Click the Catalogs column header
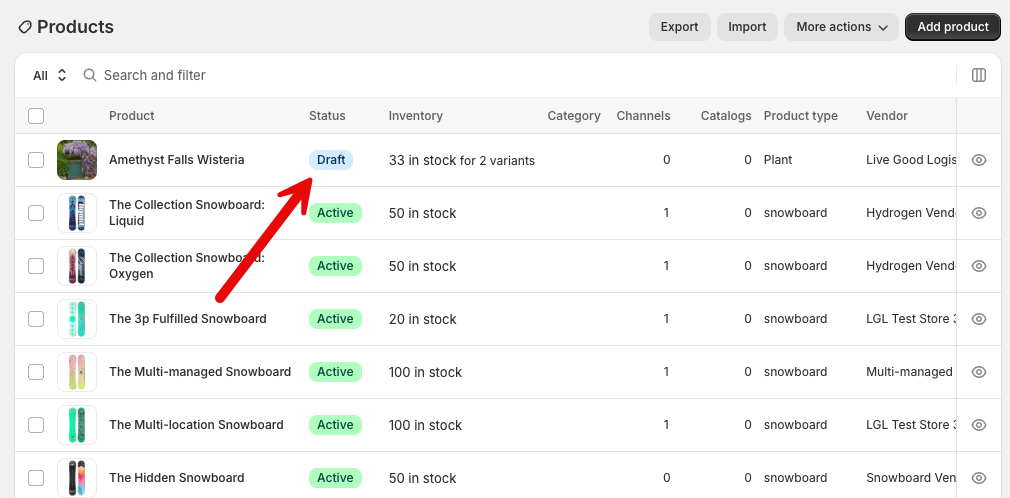 (726, 116)
